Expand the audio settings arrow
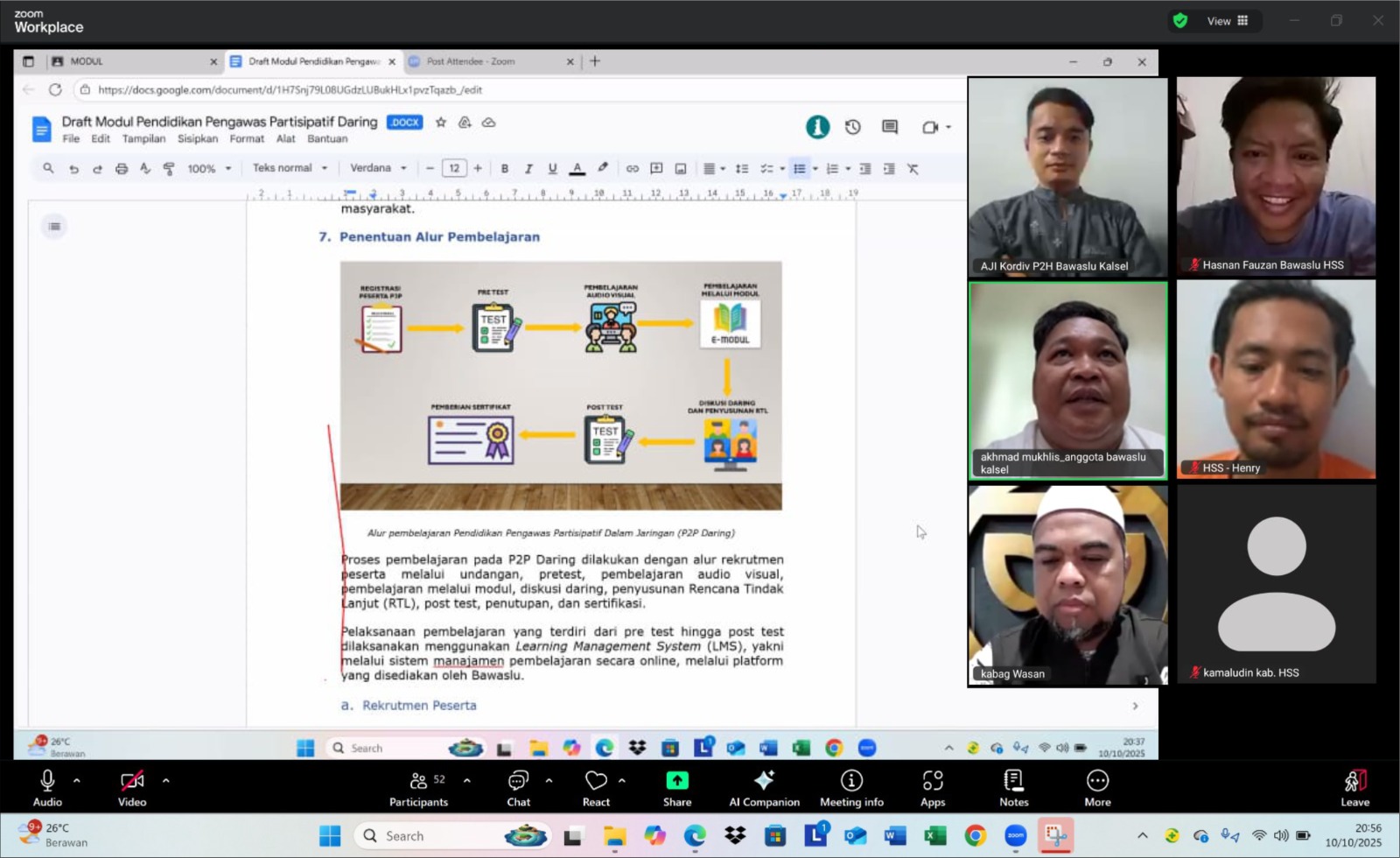The height and width of the screenshot is (858, 1400). [x=77, y=780]
